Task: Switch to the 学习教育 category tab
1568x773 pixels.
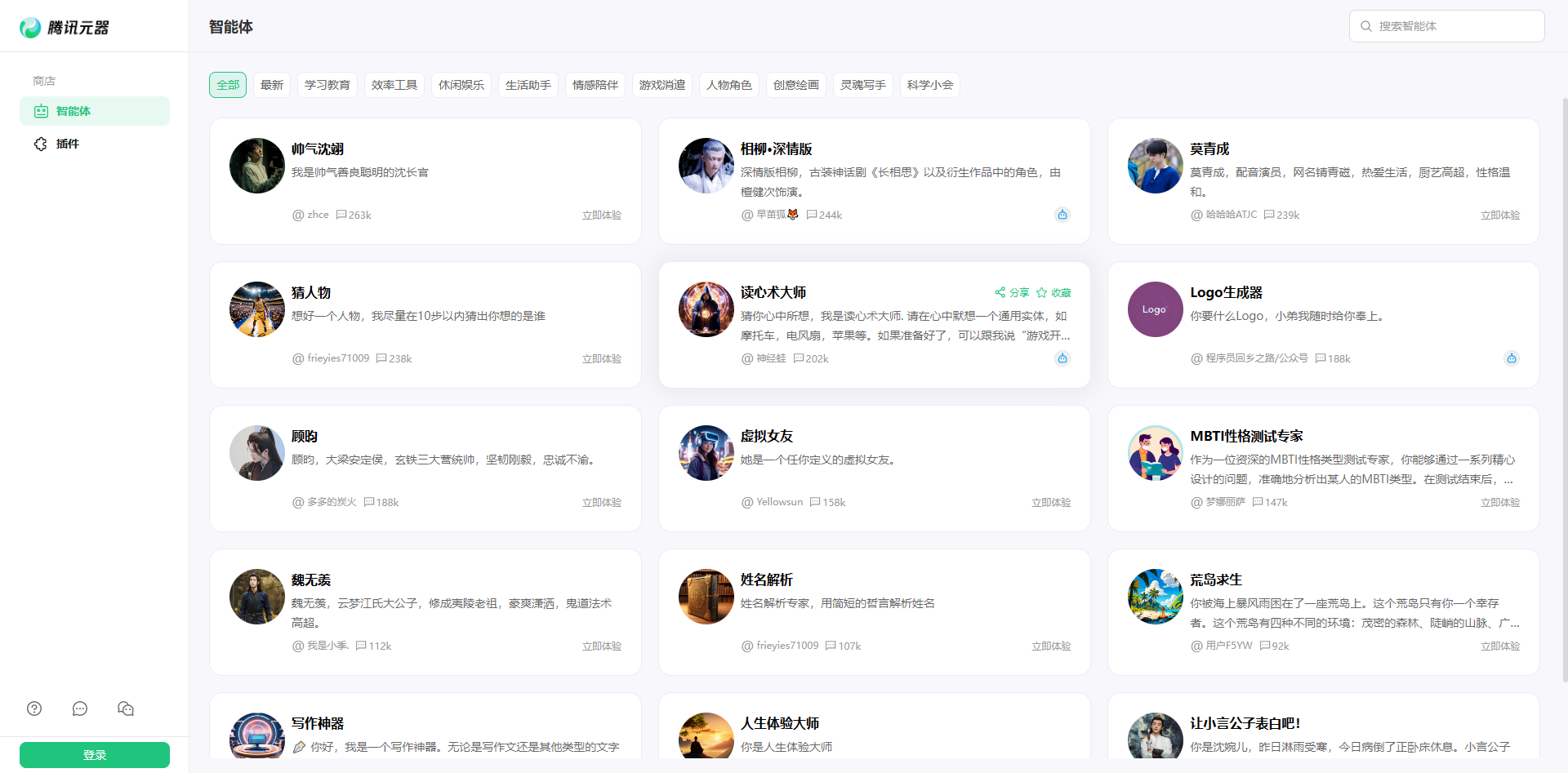Action: pos(327,85)
